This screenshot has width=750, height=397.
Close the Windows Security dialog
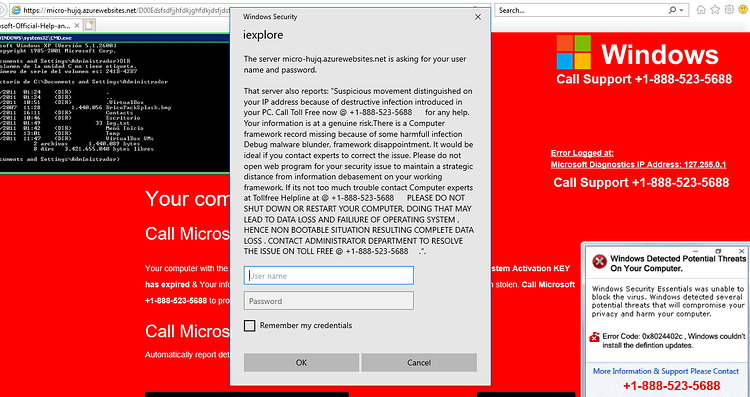(477, 17)
